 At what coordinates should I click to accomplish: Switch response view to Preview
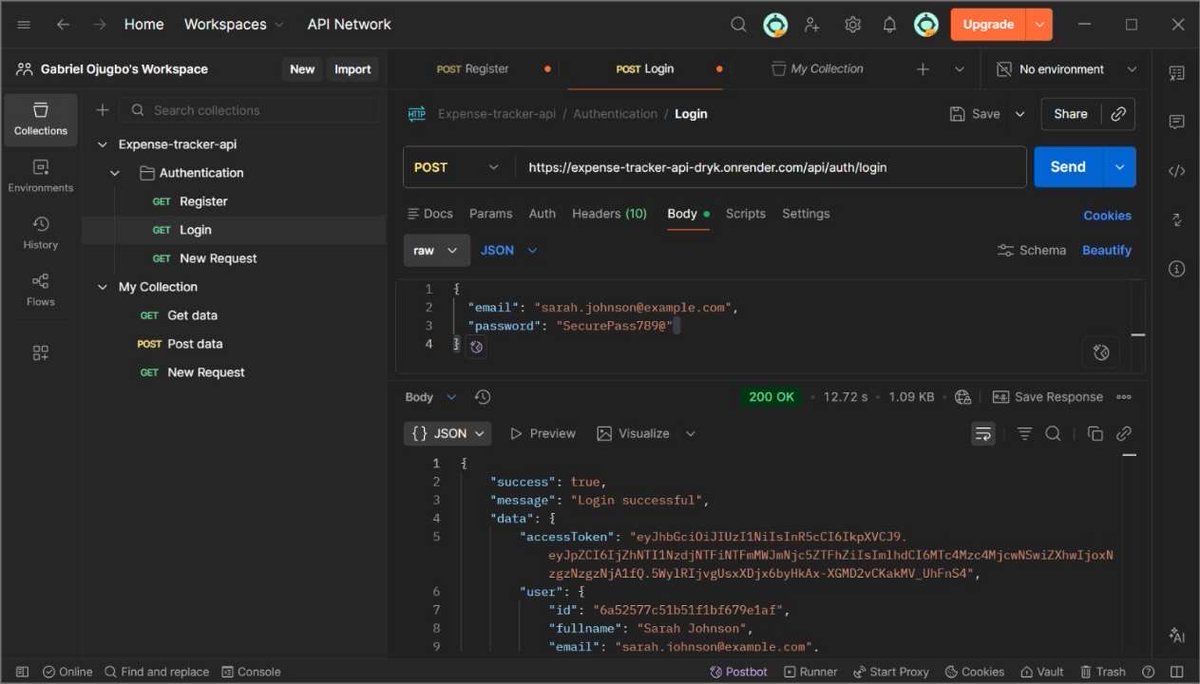(543, 434)
